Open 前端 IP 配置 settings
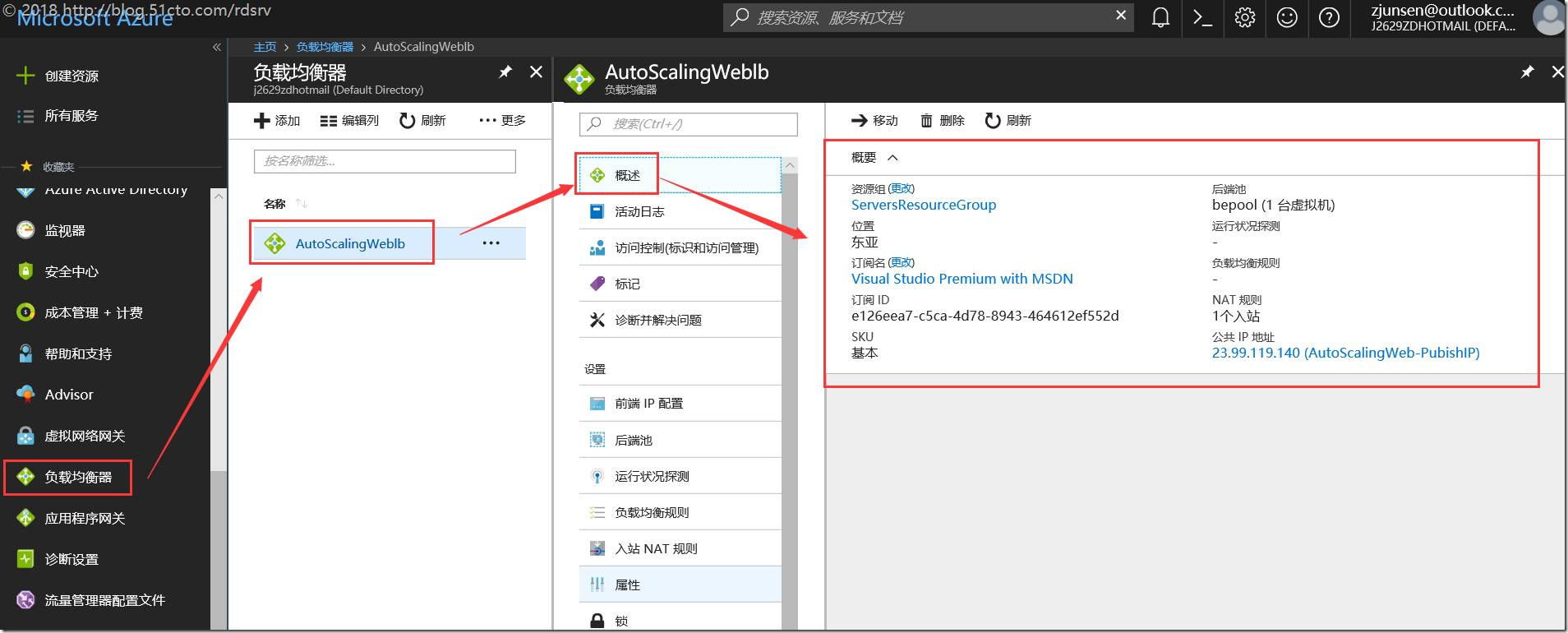This screenshot has height=633, width=1568. [x=680, y=404]
